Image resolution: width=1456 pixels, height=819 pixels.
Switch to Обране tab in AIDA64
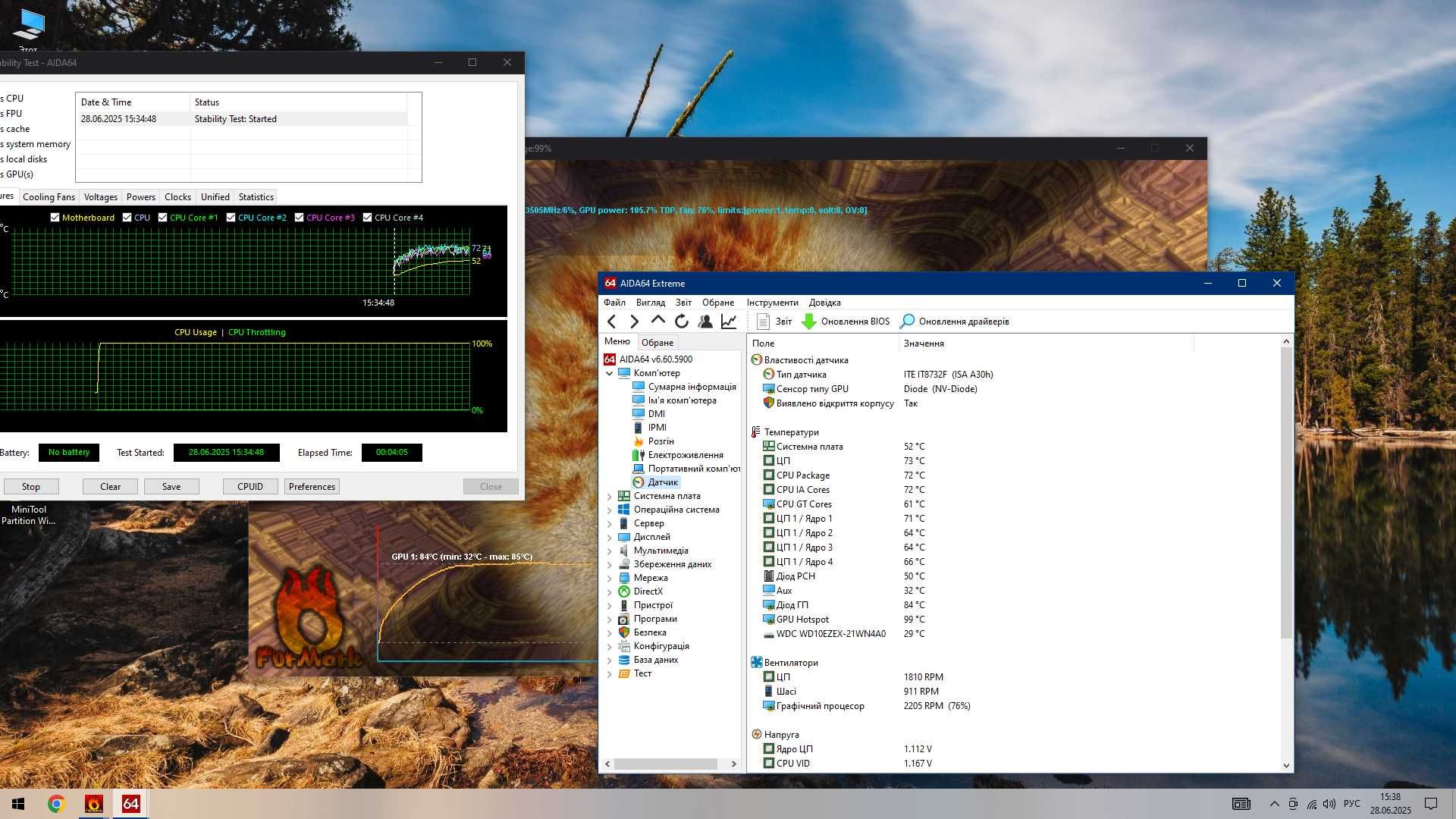(657, 343)
